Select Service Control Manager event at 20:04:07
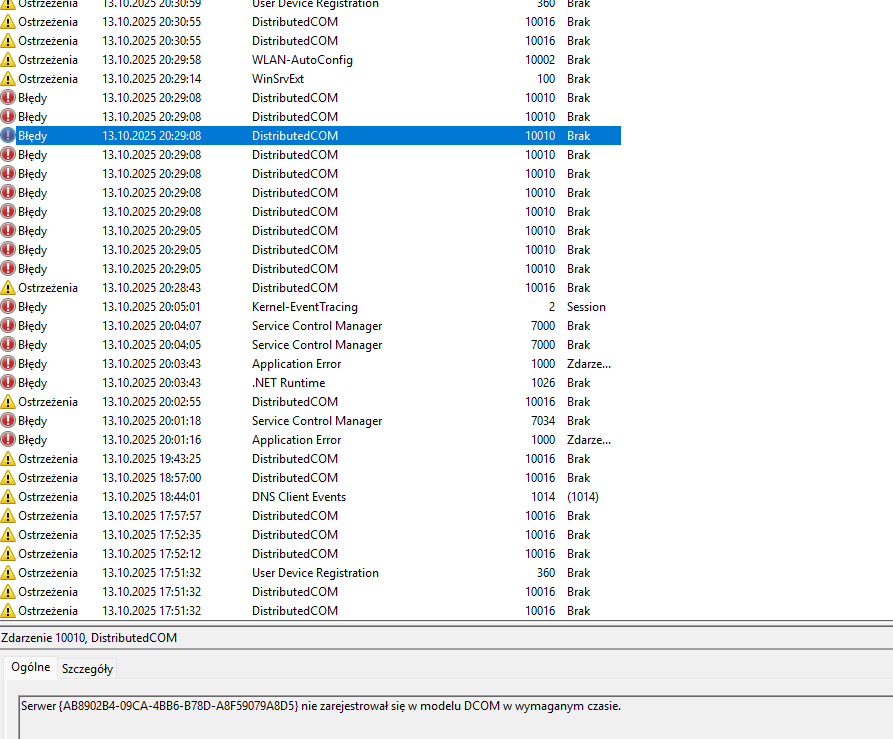 pos(316,326)
